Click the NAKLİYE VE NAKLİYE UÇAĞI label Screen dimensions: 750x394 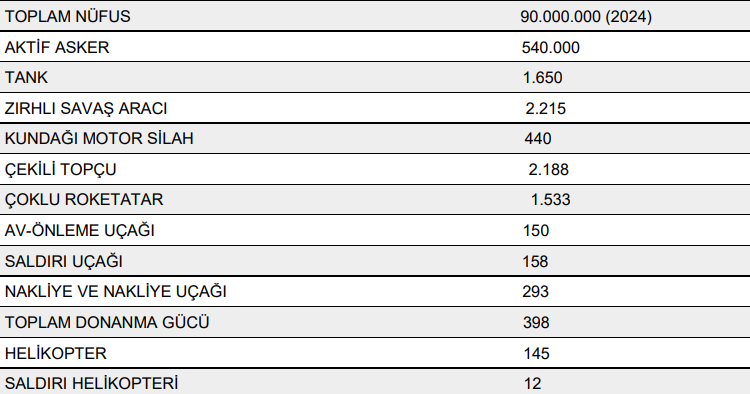click(116, 291)
